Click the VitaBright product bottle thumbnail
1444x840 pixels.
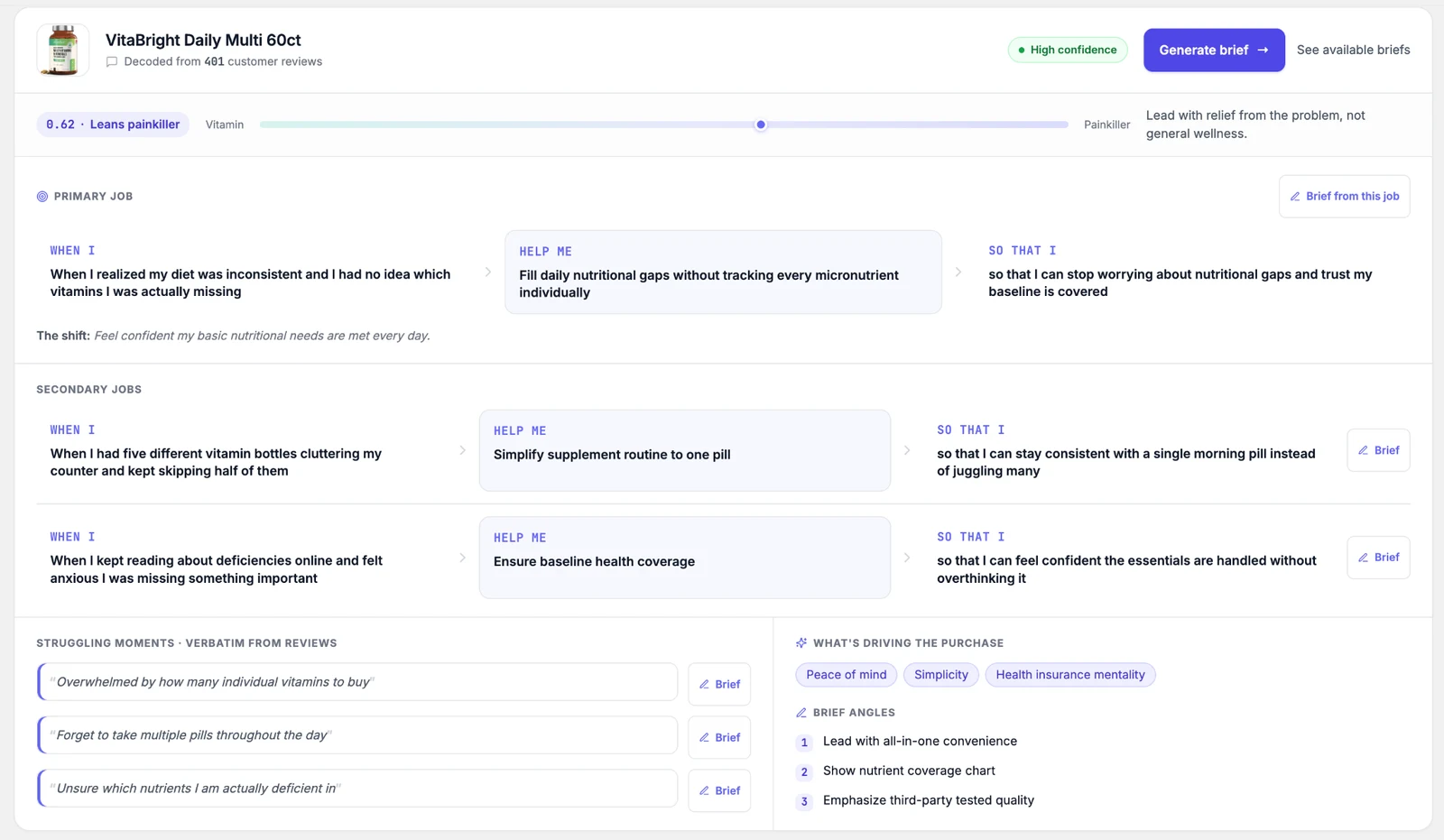click(62, 50)
